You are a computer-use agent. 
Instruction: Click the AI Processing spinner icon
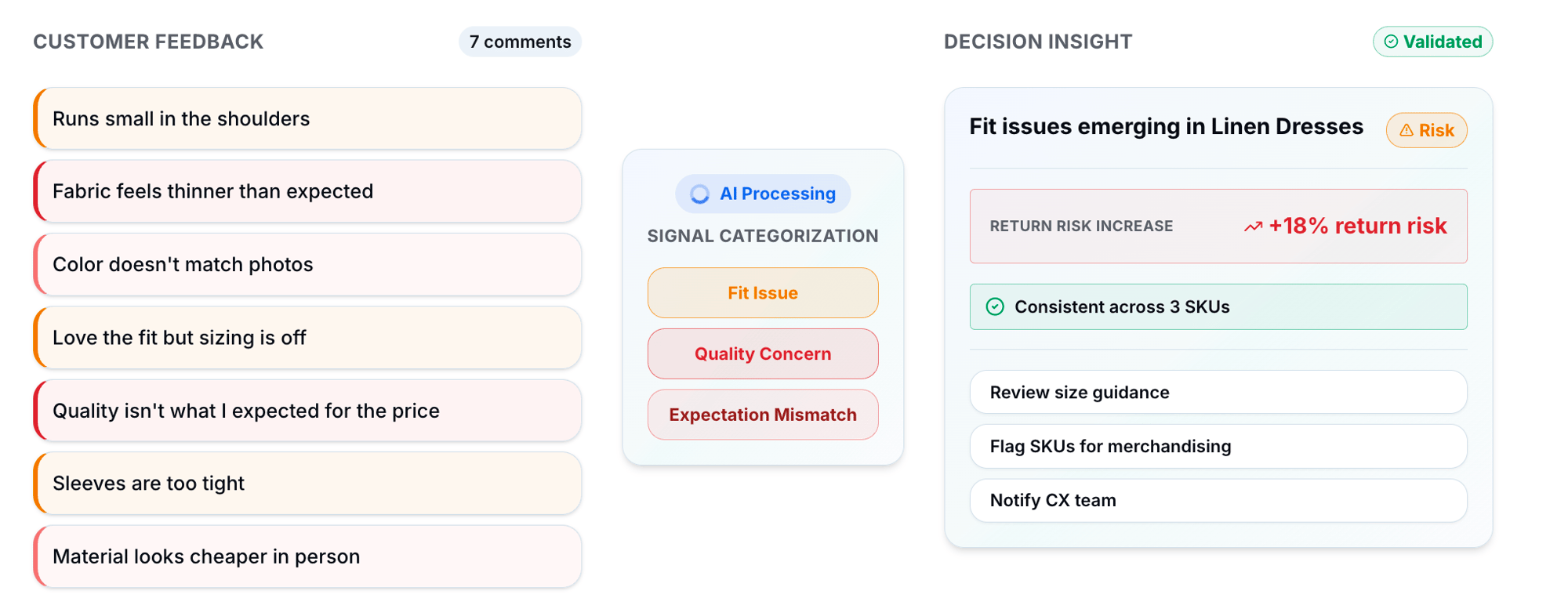699,194
